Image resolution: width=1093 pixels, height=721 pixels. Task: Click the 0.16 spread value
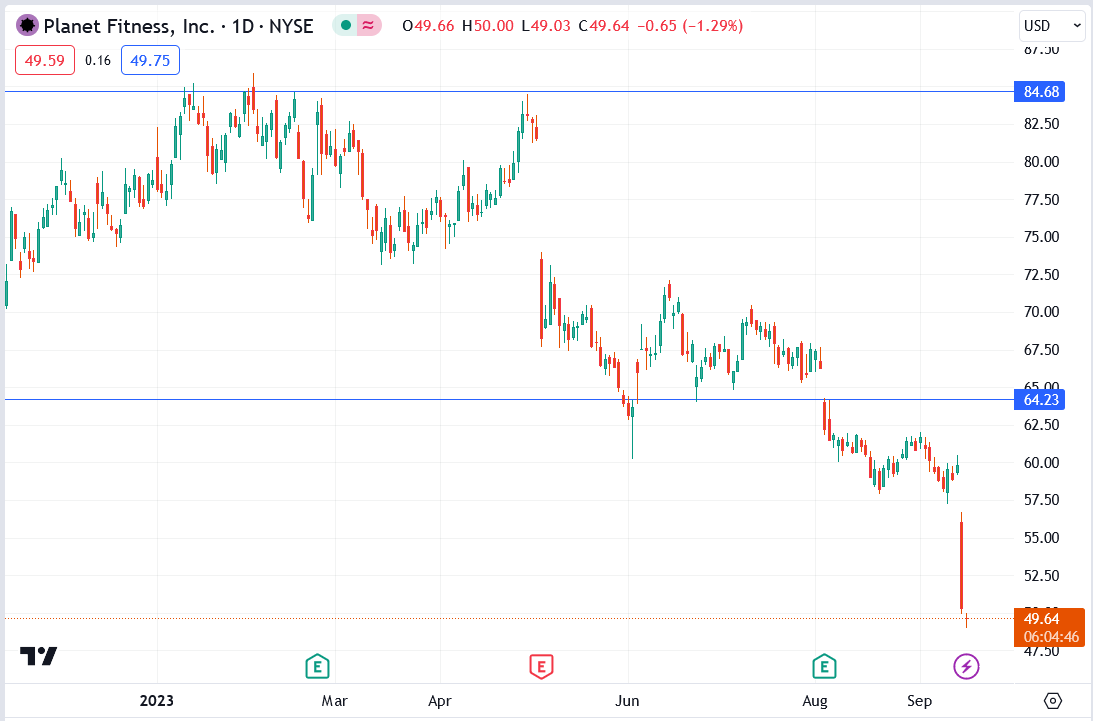pyautogui.click(x=98, y=61)
